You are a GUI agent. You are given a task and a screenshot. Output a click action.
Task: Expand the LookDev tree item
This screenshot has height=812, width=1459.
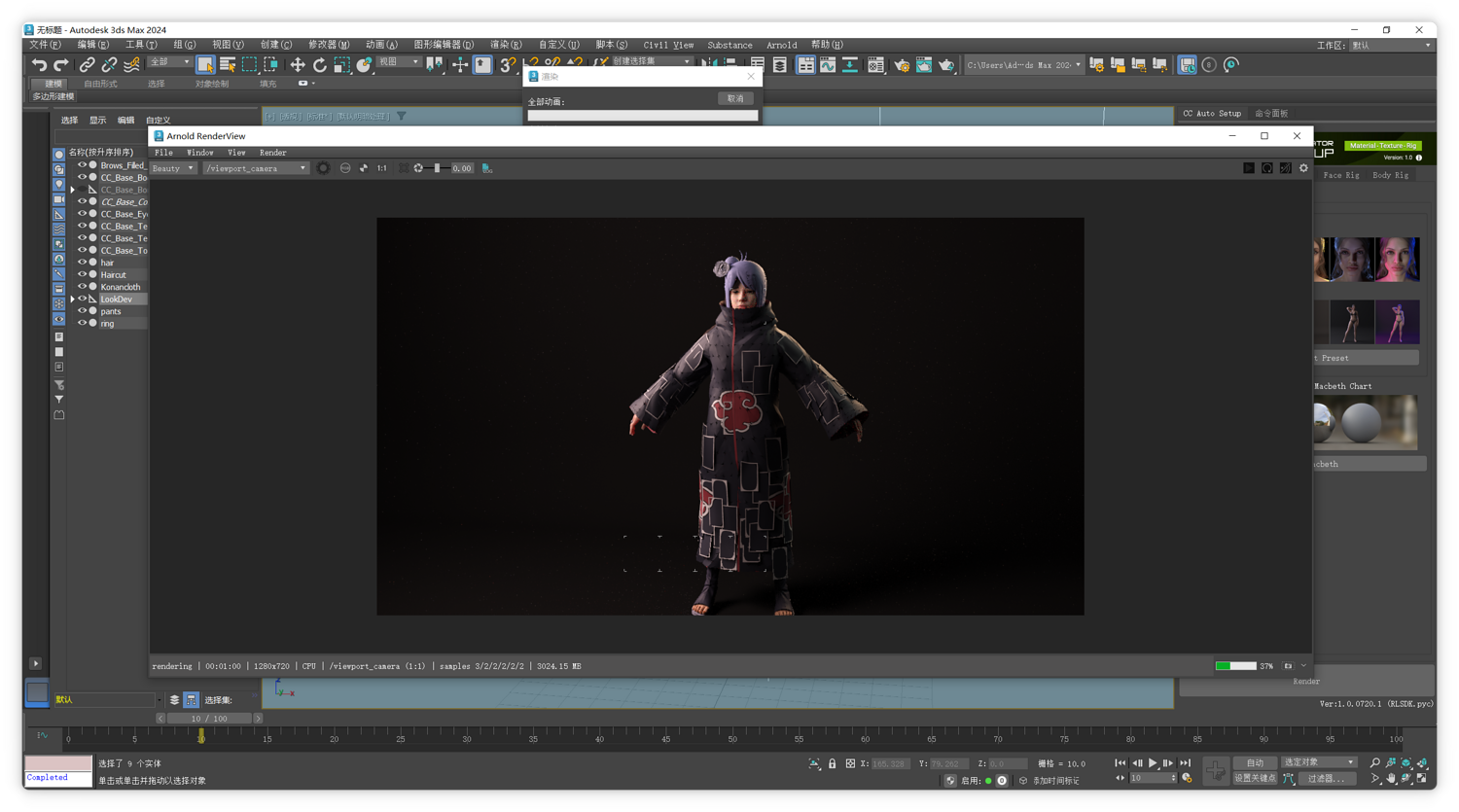pyautogui.click(x=73, y=300)
